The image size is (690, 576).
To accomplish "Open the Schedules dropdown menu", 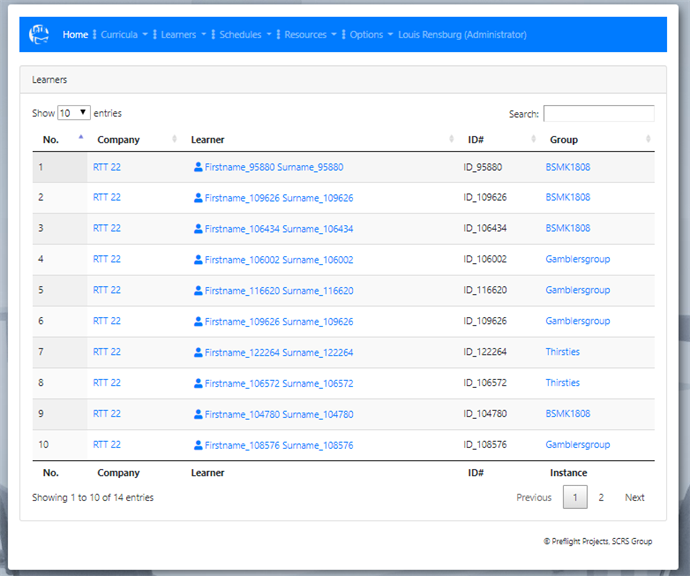I will point(244,35).
